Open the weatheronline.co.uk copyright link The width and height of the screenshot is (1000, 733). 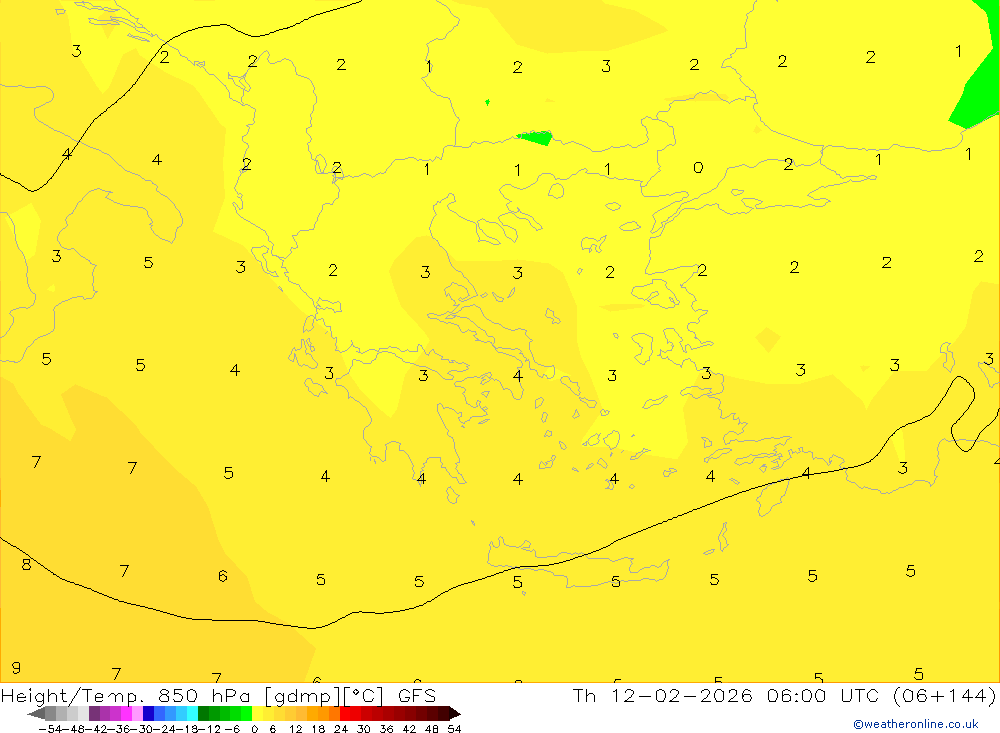(916, 724)
